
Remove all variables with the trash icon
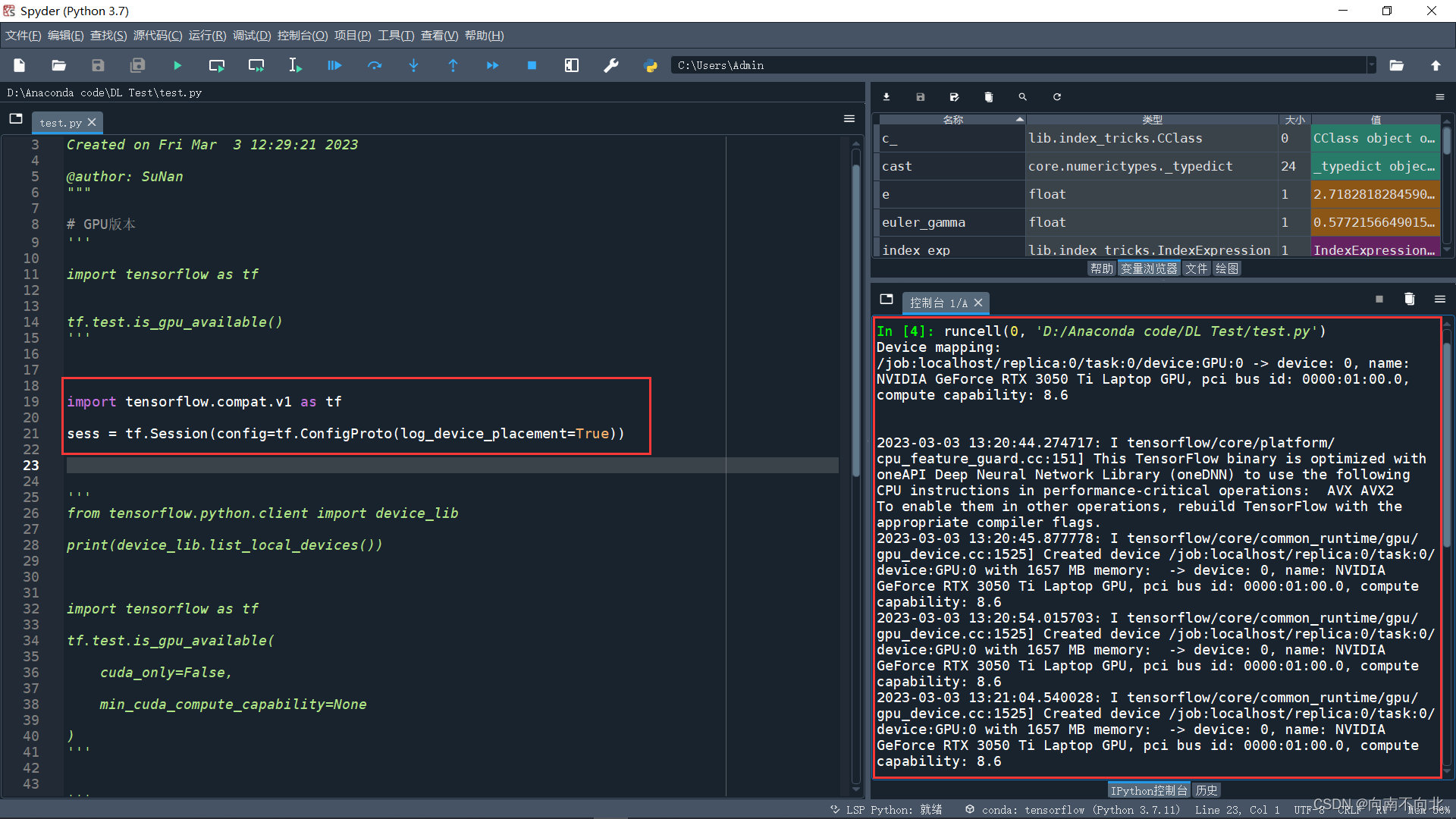[x=989, y=97]
